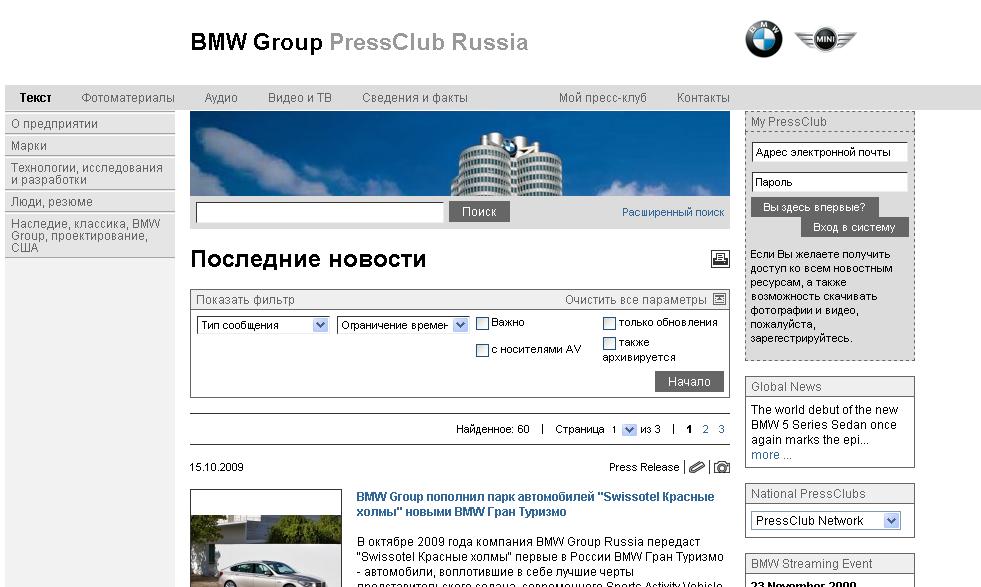This screenshot has height=587, width=981.
Task: Click the Адрес электронной почты field
Action: click(830, 152)
